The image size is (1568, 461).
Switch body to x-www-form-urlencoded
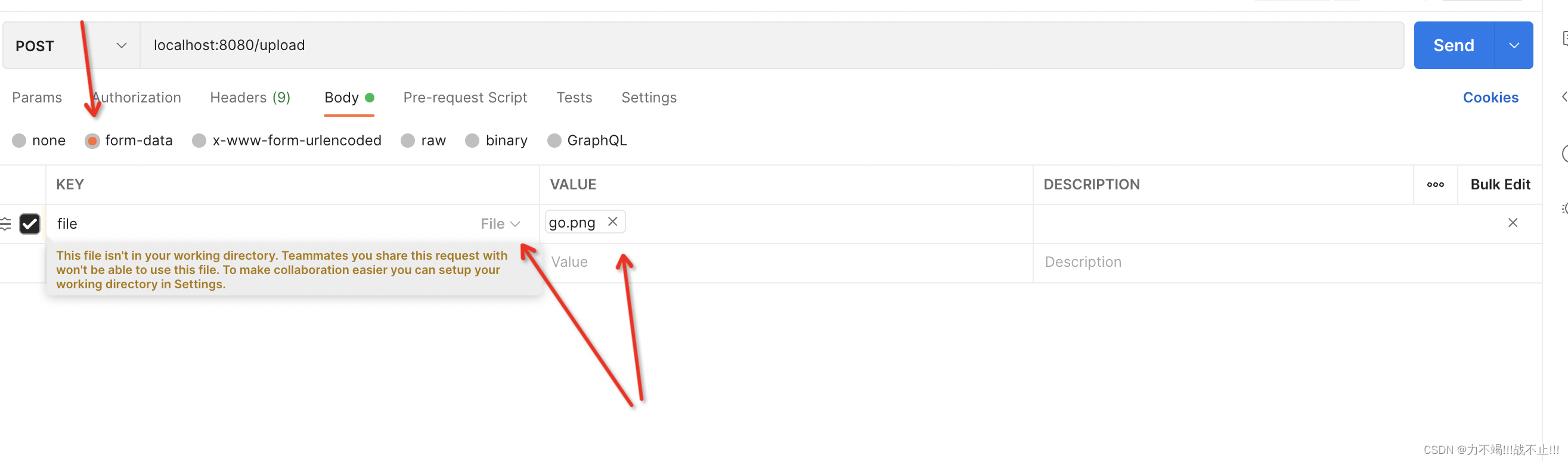coord(199,141)
